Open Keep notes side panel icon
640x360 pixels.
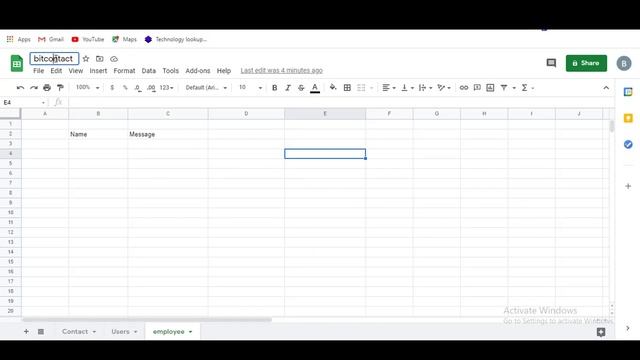point(628,118)
